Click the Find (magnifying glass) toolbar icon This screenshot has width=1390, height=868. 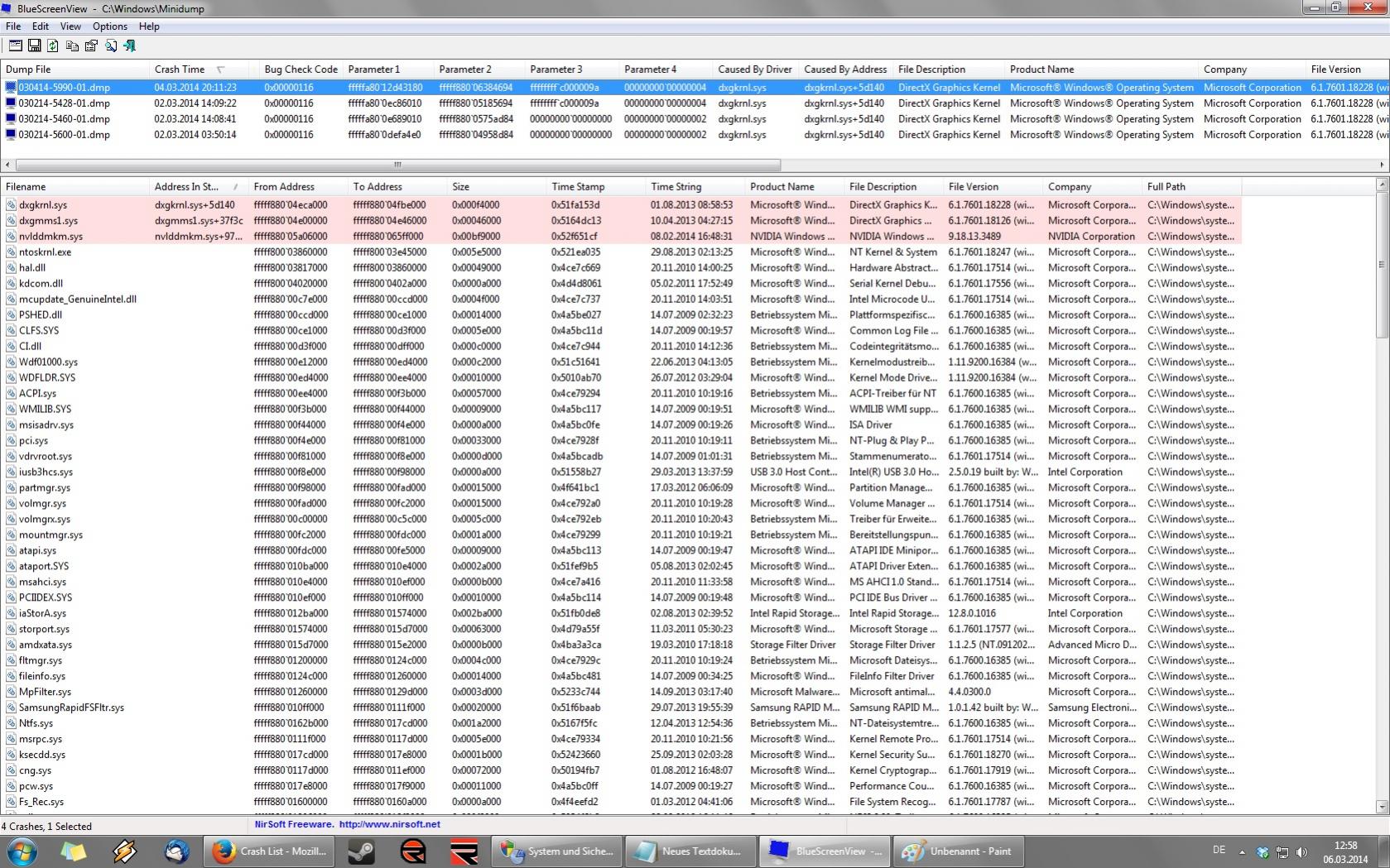tap(110, 46)
